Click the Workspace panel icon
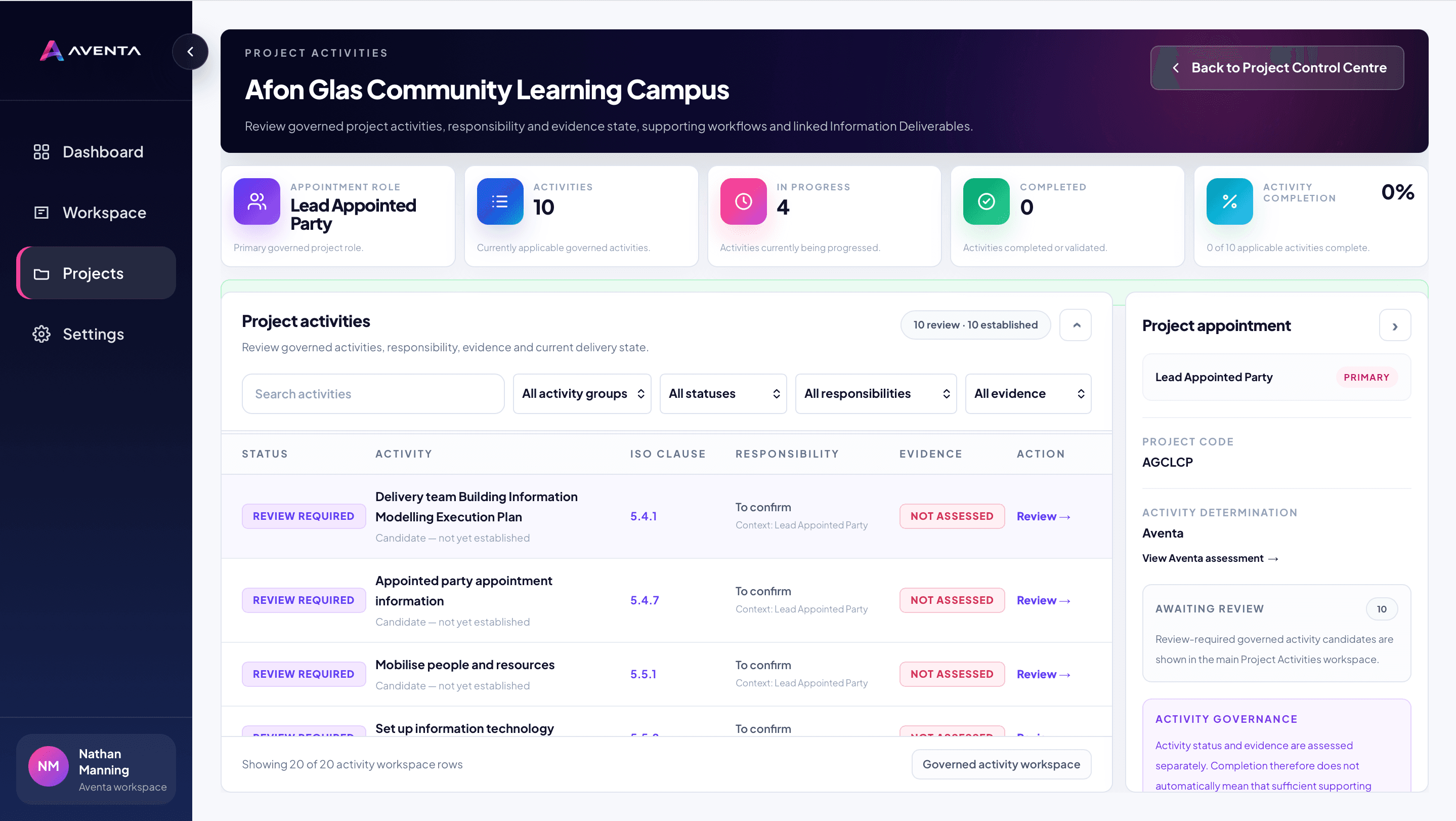This screenshot has height=821, width=1456. coord(41,213)
